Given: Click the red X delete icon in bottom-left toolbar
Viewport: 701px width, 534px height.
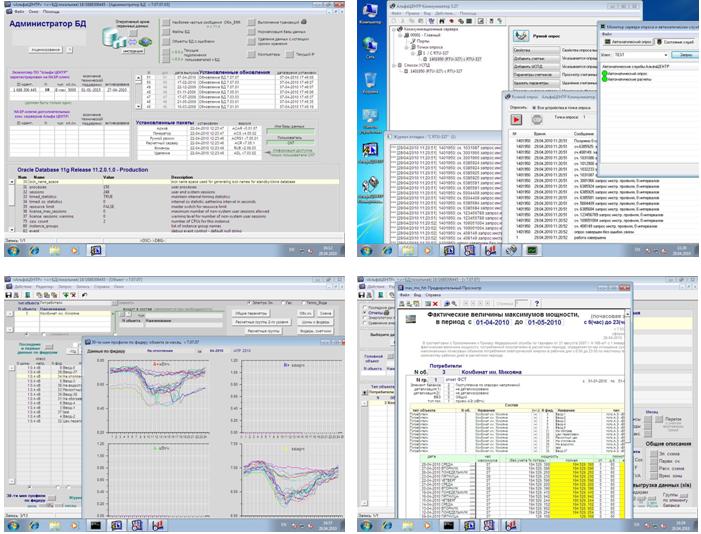Looking at the screenshot, I should click(x=73, y=295).
